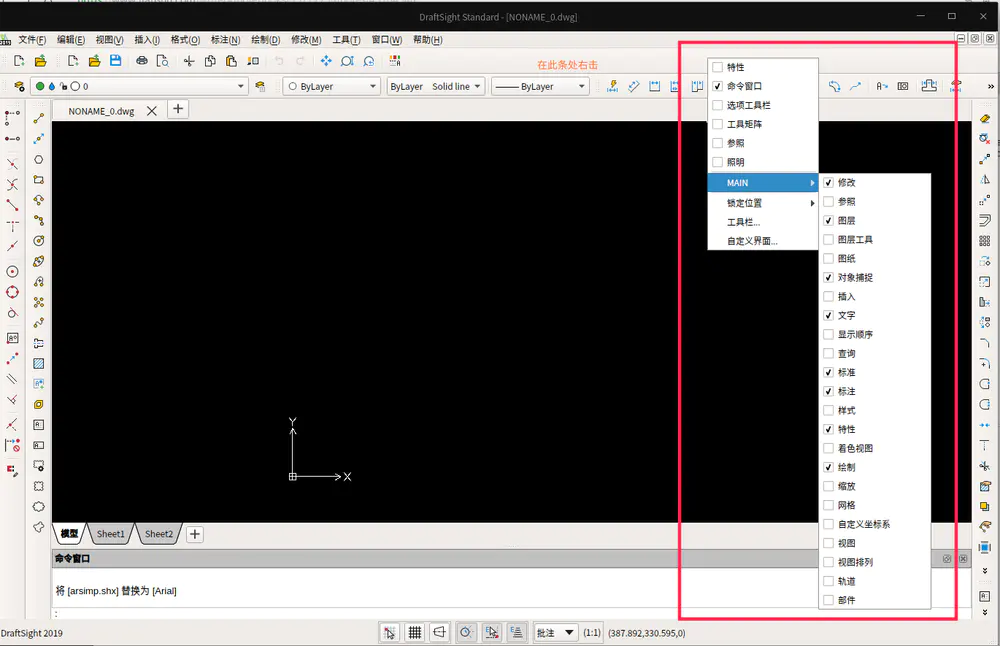1000x646 pixels.
Task: Select the Pan tool in the toolbar
Action: pyautogui.click(x=326, y=61)
